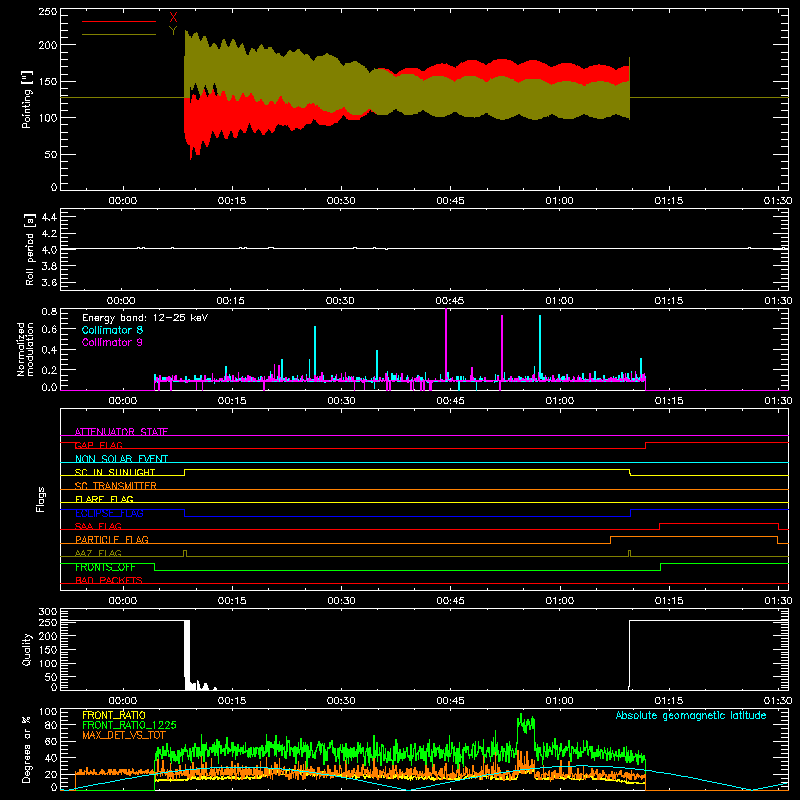Click the '00:45' time label under Roll period panel

[449, 301]
